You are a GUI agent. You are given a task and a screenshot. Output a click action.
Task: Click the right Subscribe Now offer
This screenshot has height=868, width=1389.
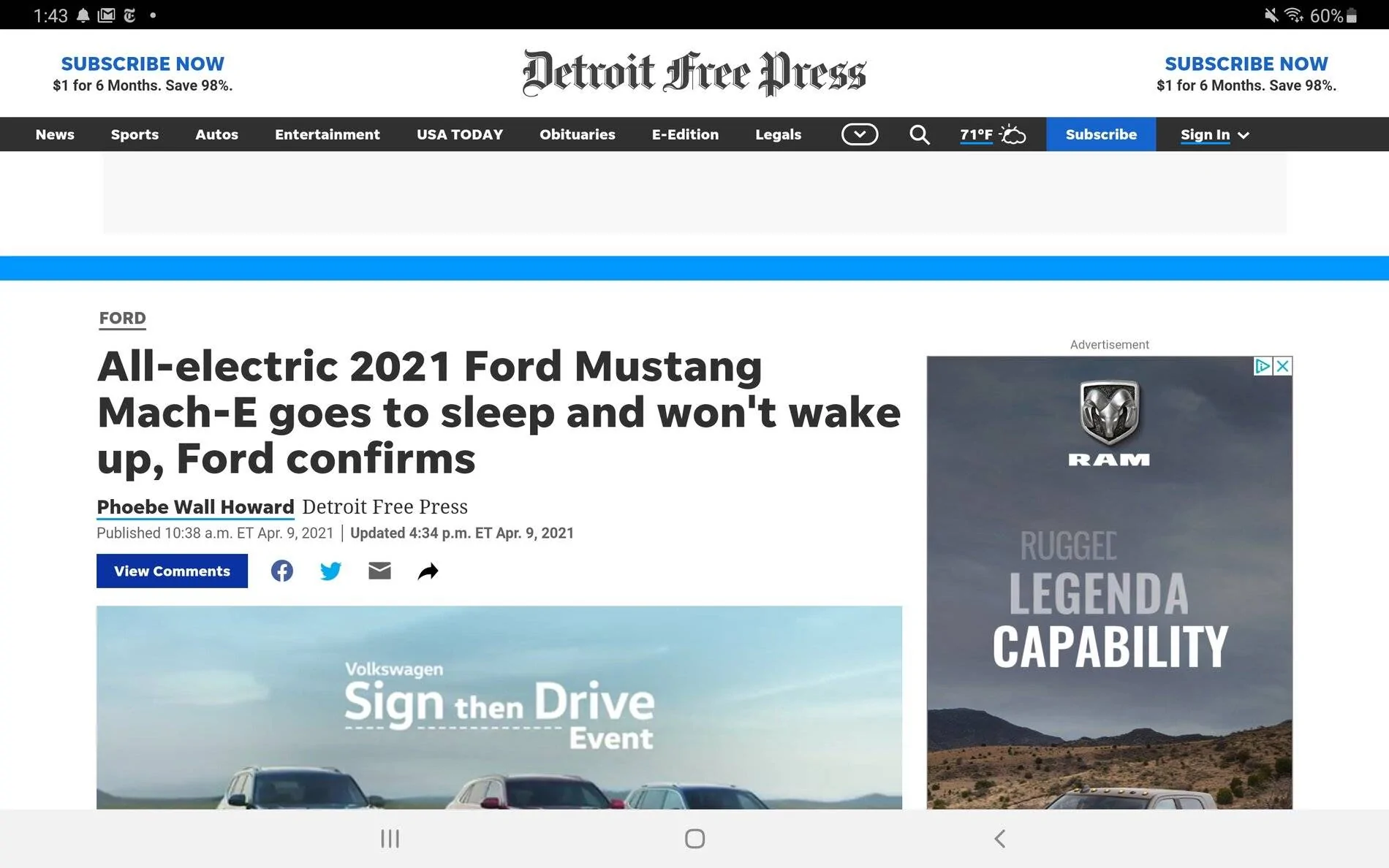tap(1246, 74)
